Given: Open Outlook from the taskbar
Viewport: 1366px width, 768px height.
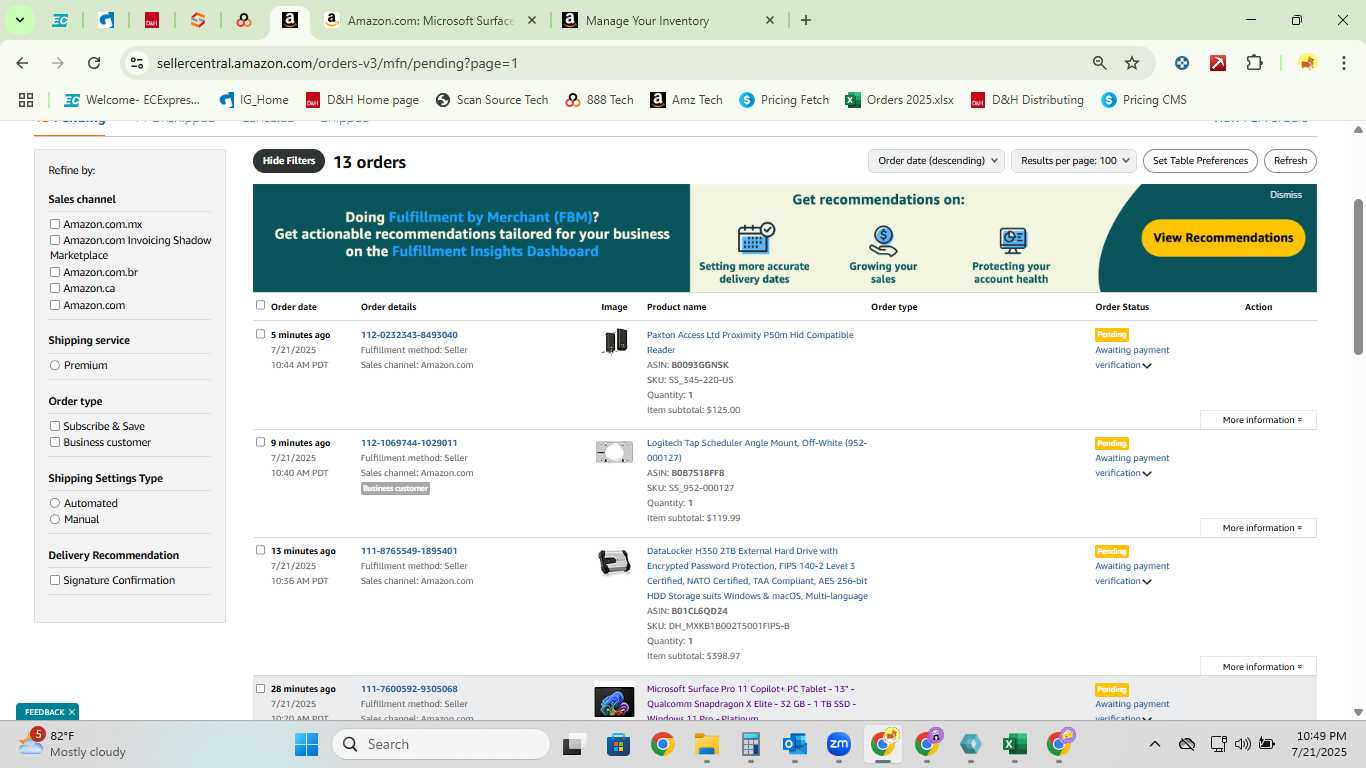Looking at the screenshot, I should [794, 744].
